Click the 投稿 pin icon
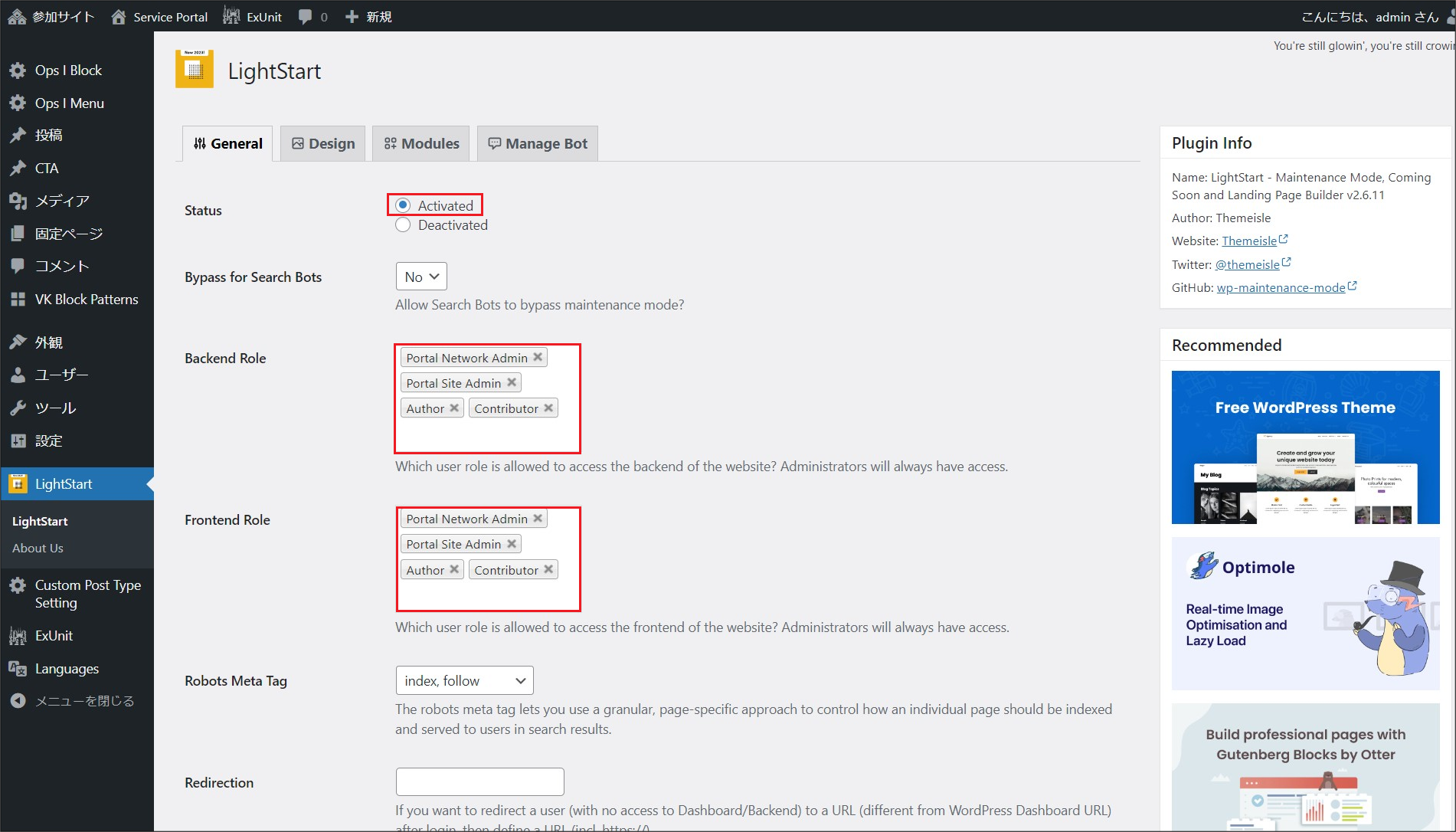Viewport: 1456px width, 832px height. click(18, 136)
